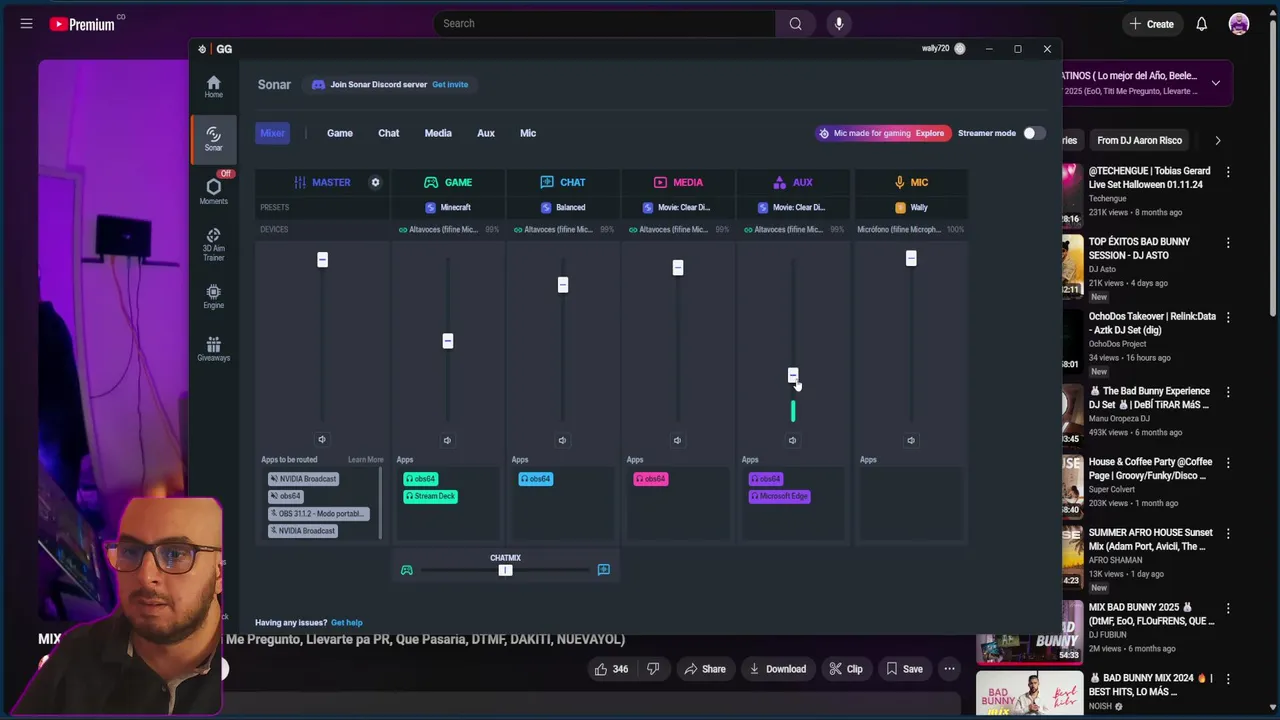Select Stream Deck app chip in Game
1280x720 pixels.
click(x=430, y=496)
